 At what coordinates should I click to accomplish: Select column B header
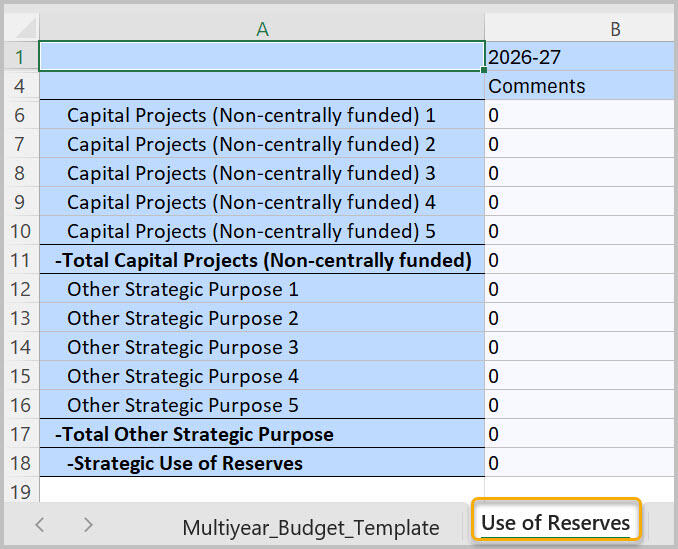pos(579,29)
